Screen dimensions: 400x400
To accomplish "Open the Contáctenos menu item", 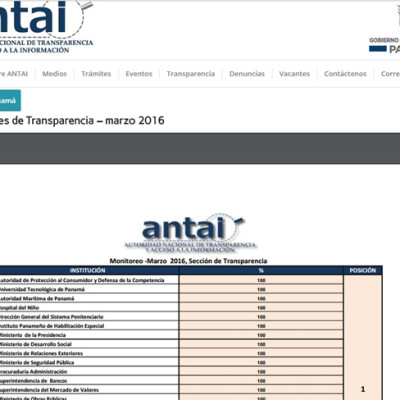I will pyautogui.click(x=345, y=74).
